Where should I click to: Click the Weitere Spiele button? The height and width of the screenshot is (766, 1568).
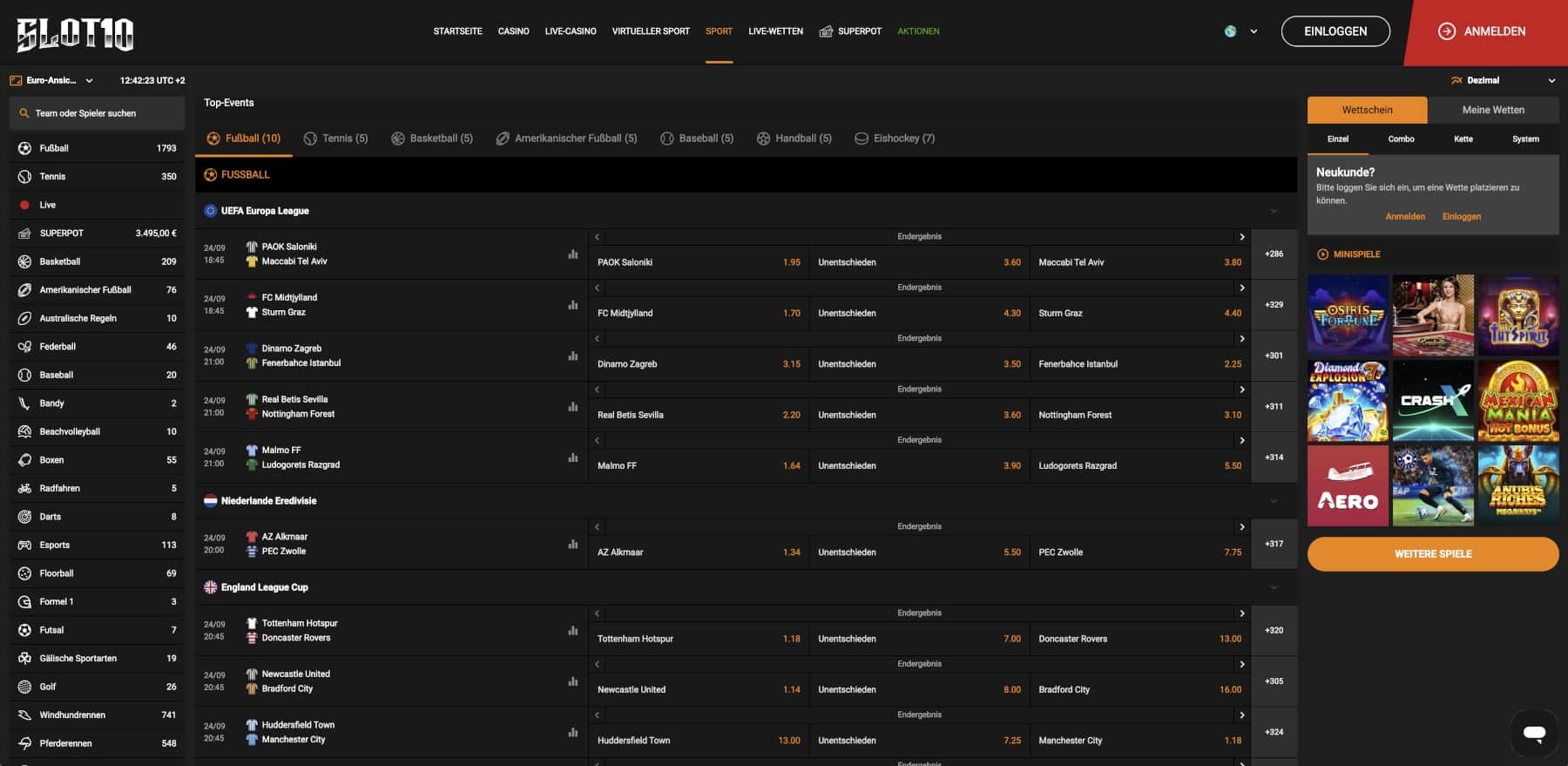[x=1433, y=554]
